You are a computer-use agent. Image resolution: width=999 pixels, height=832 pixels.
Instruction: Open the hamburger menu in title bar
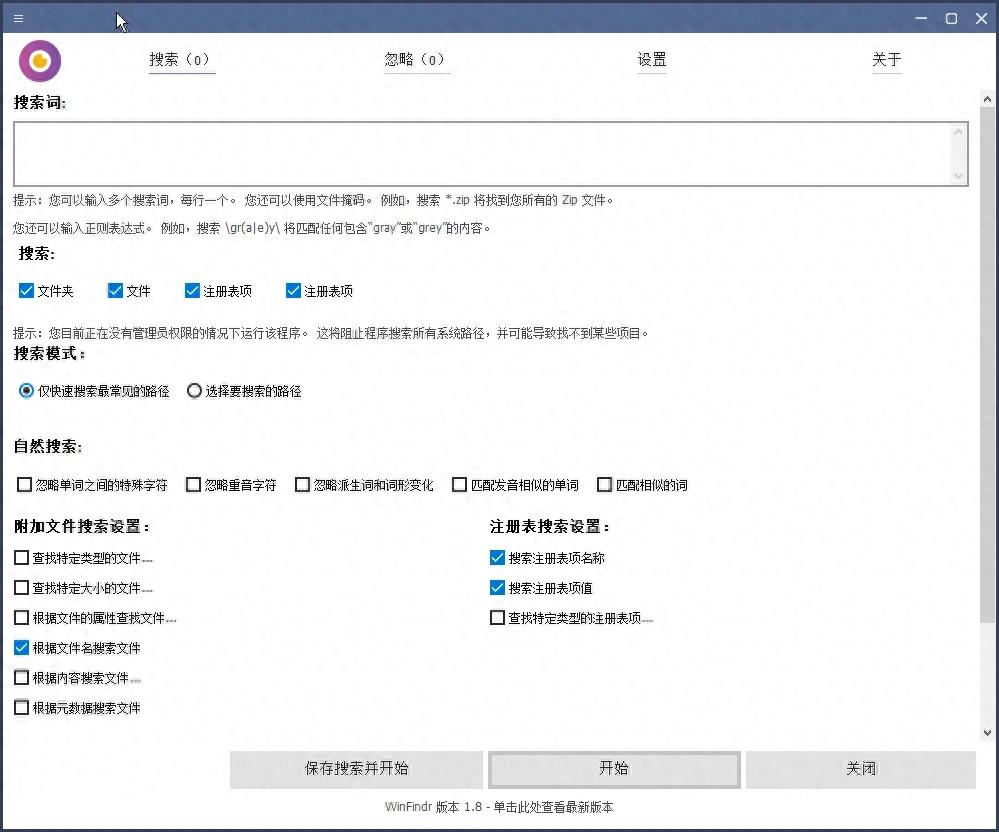pos(19,18)
